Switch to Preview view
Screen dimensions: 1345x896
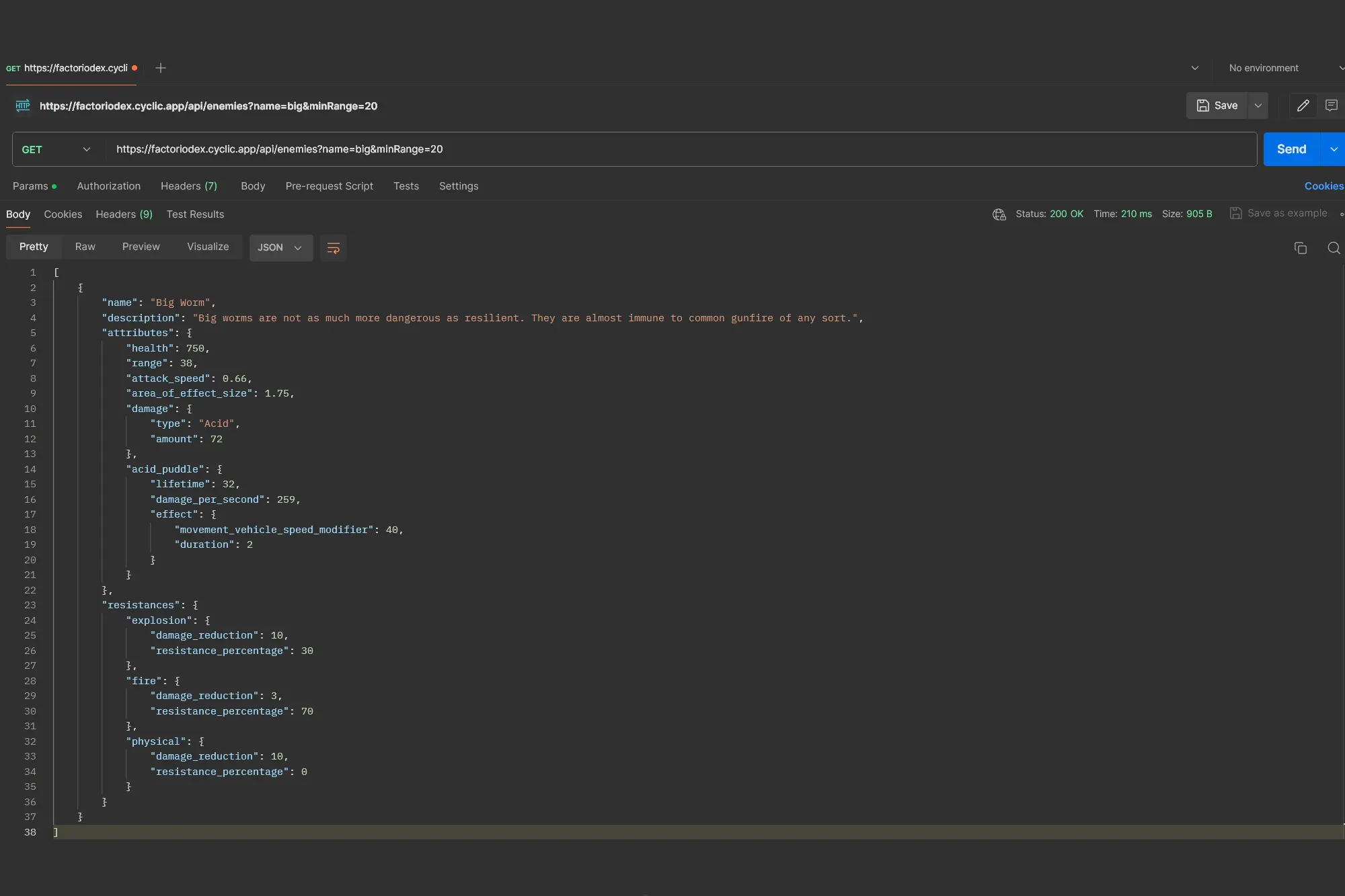(141, 247)
